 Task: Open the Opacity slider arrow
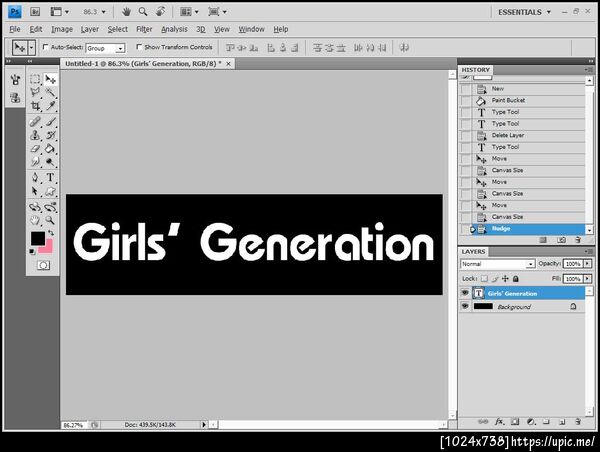(587, 264)
